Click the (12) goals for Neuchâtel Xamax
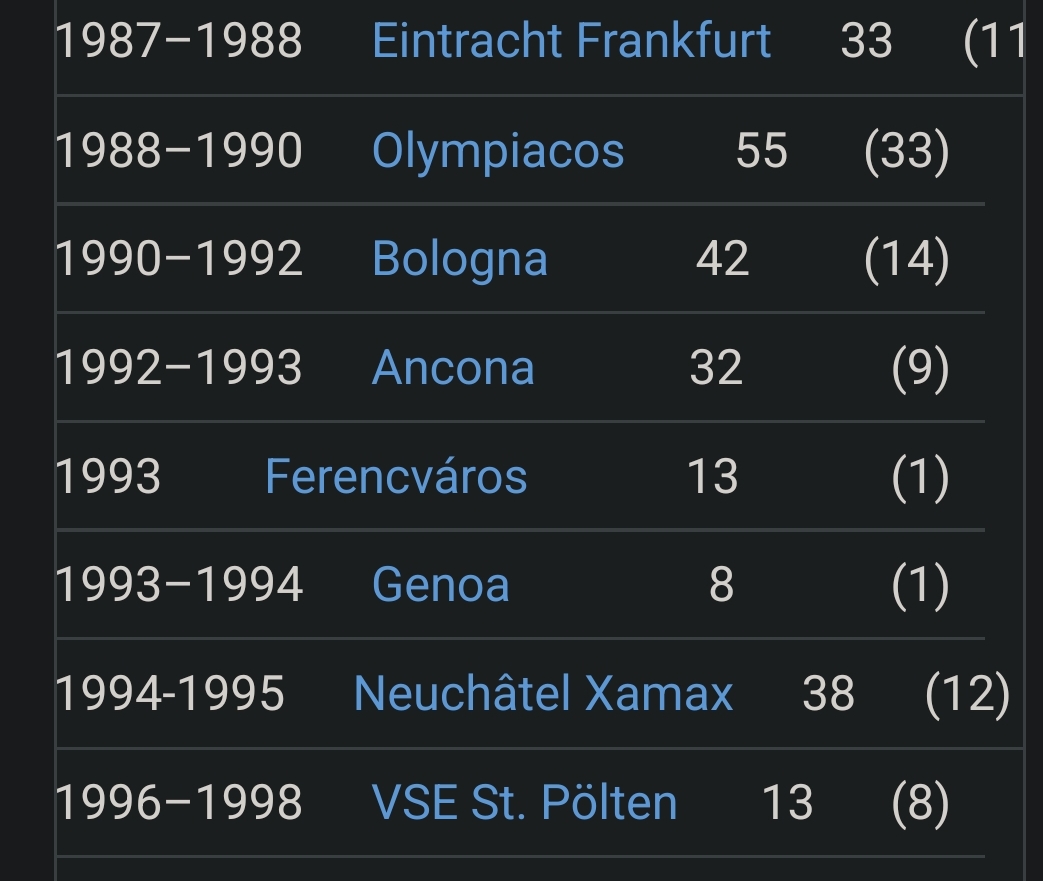 967,693
